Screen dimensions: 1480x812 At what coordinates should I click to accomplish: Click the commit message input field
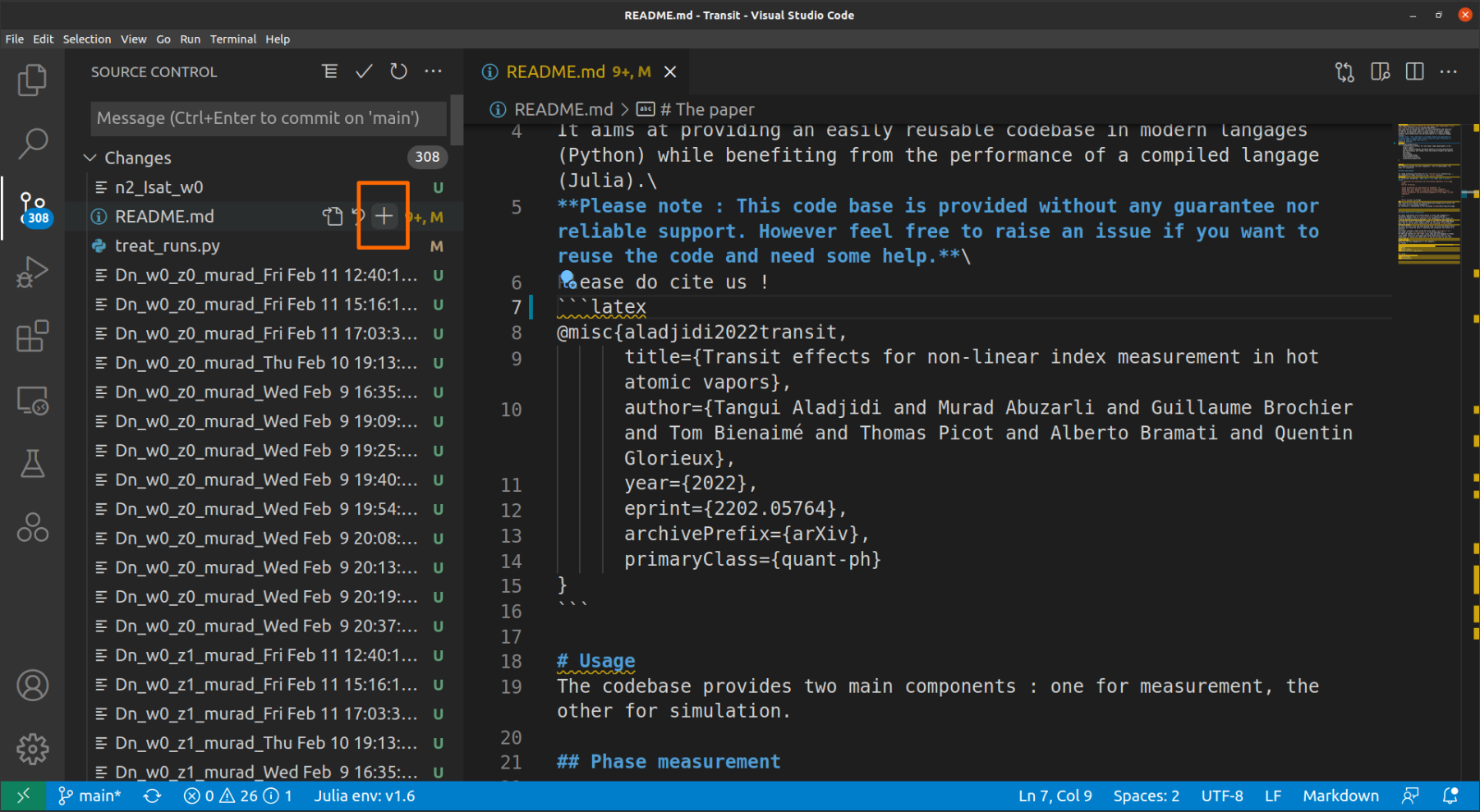coord(268,118)
